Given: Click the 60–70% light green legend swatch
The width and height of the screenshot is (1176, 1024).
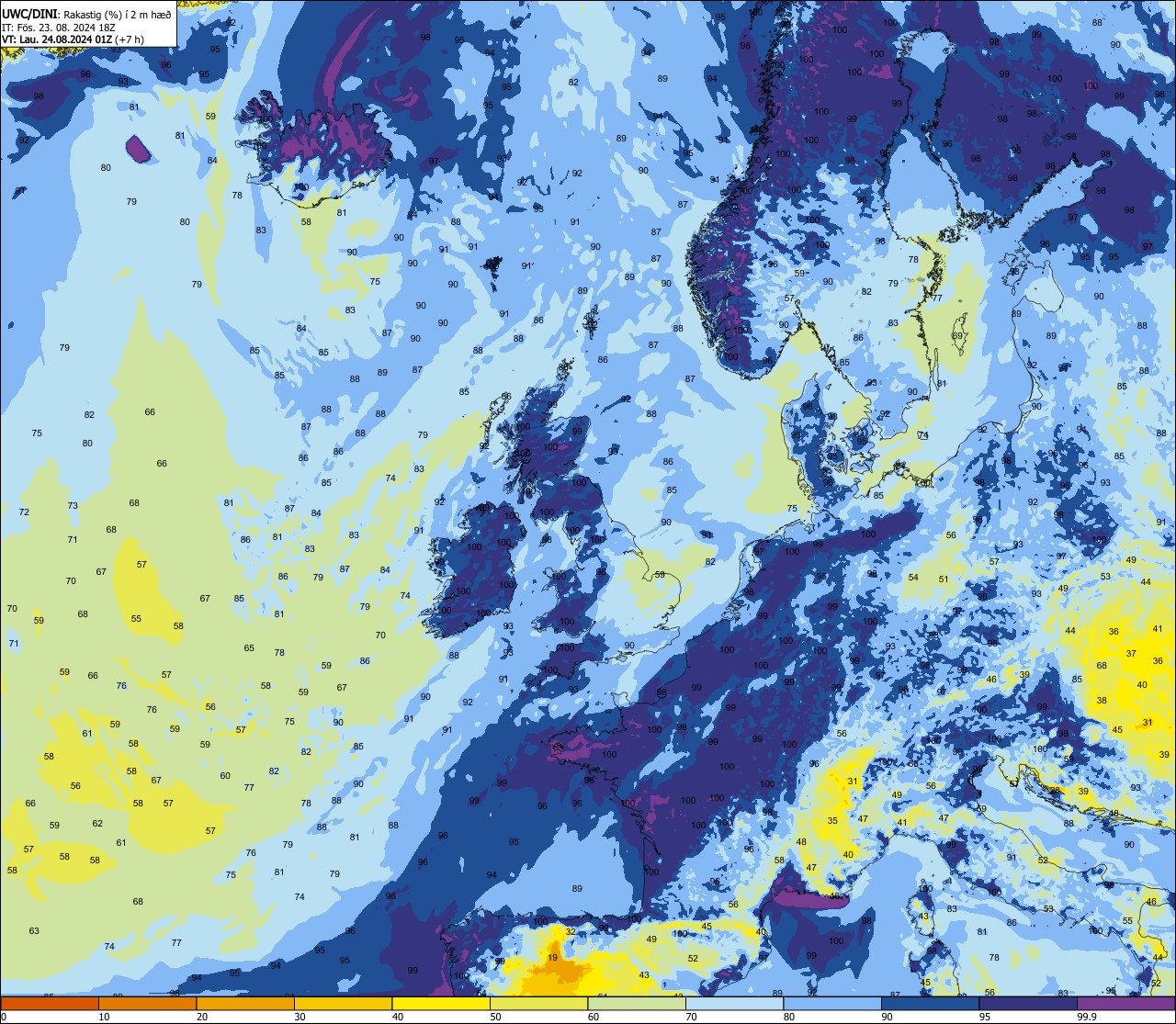Looking at the screenshot, I should click(x=637, y=1004).
